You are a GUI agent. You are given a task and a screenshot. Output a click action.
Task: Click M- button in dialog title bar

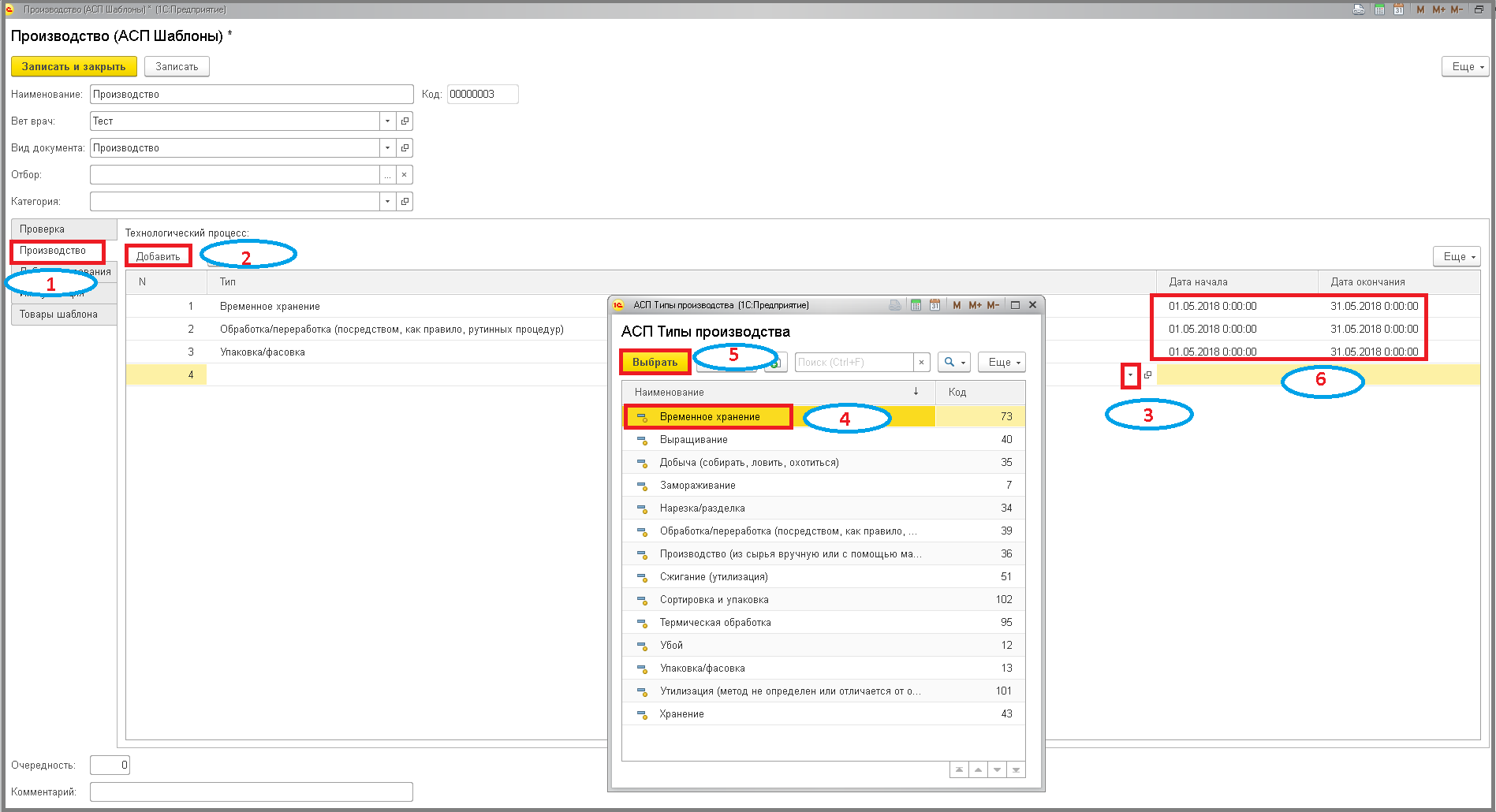coord(993,305)
